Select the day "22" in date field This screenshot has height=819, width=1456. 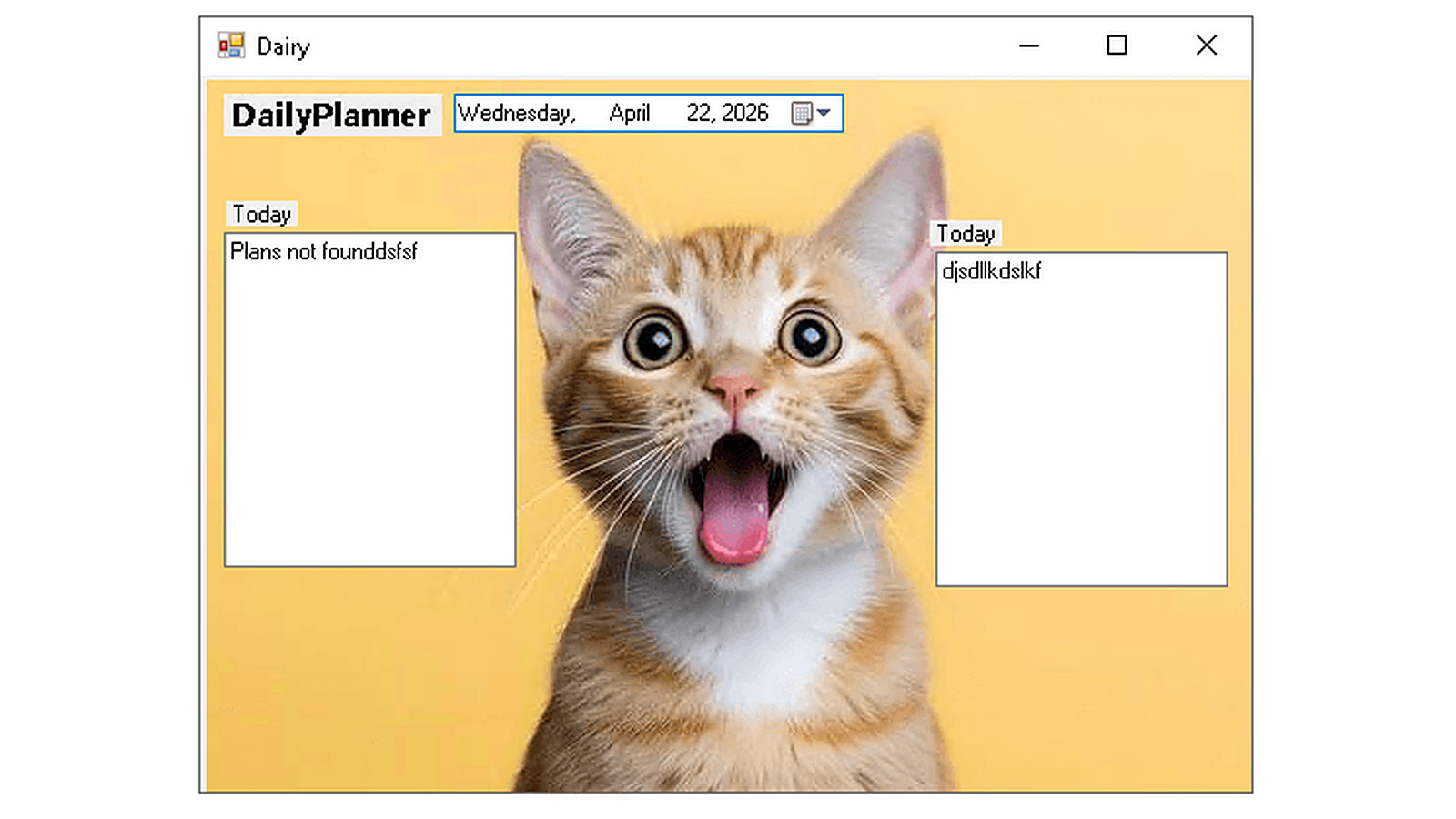point(698,113)
